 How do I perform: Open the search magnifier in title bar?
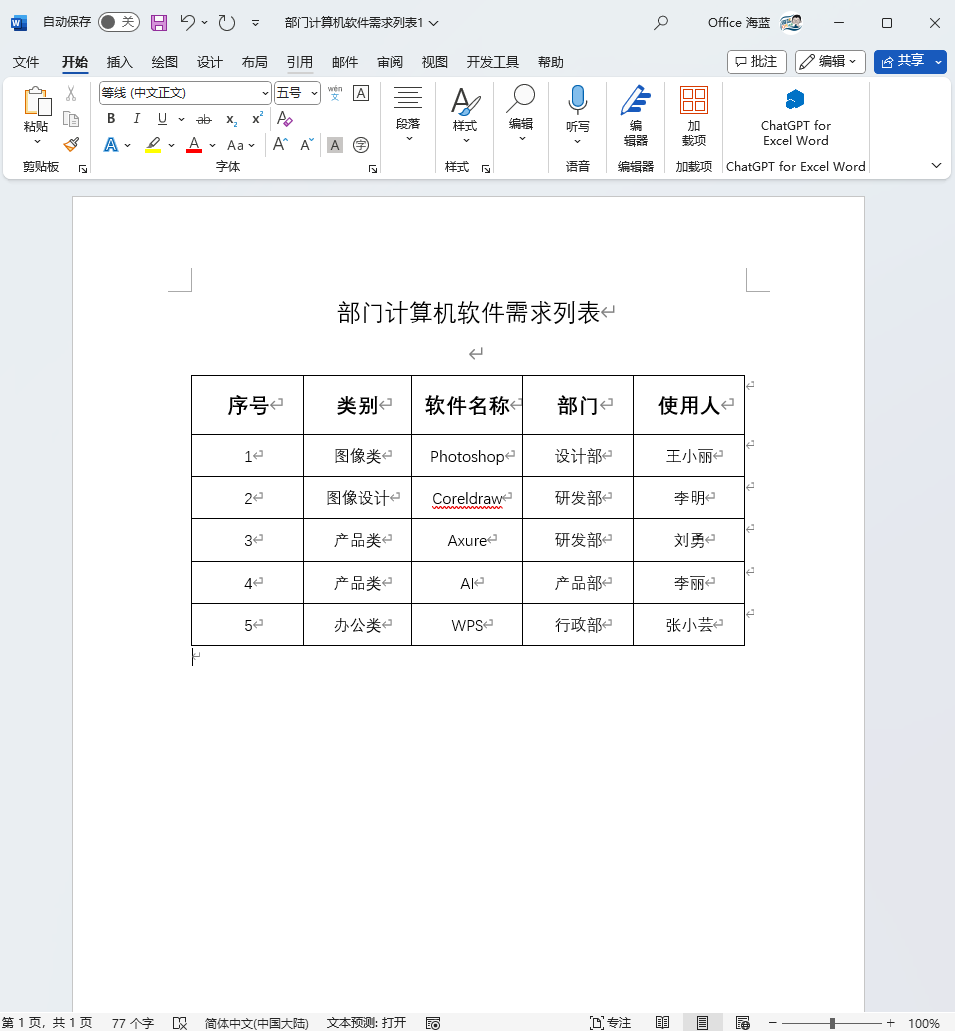[x=661, y=23]
